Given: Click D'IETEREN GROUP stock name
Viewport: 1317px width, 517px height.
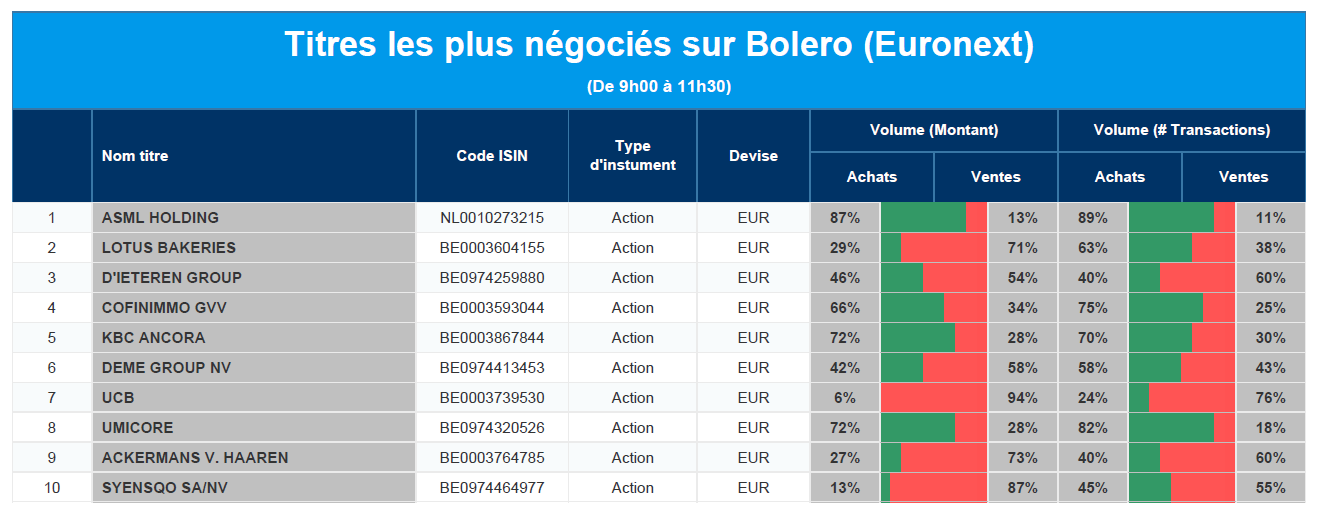Looking at the screenshot, I should [171, 278].
